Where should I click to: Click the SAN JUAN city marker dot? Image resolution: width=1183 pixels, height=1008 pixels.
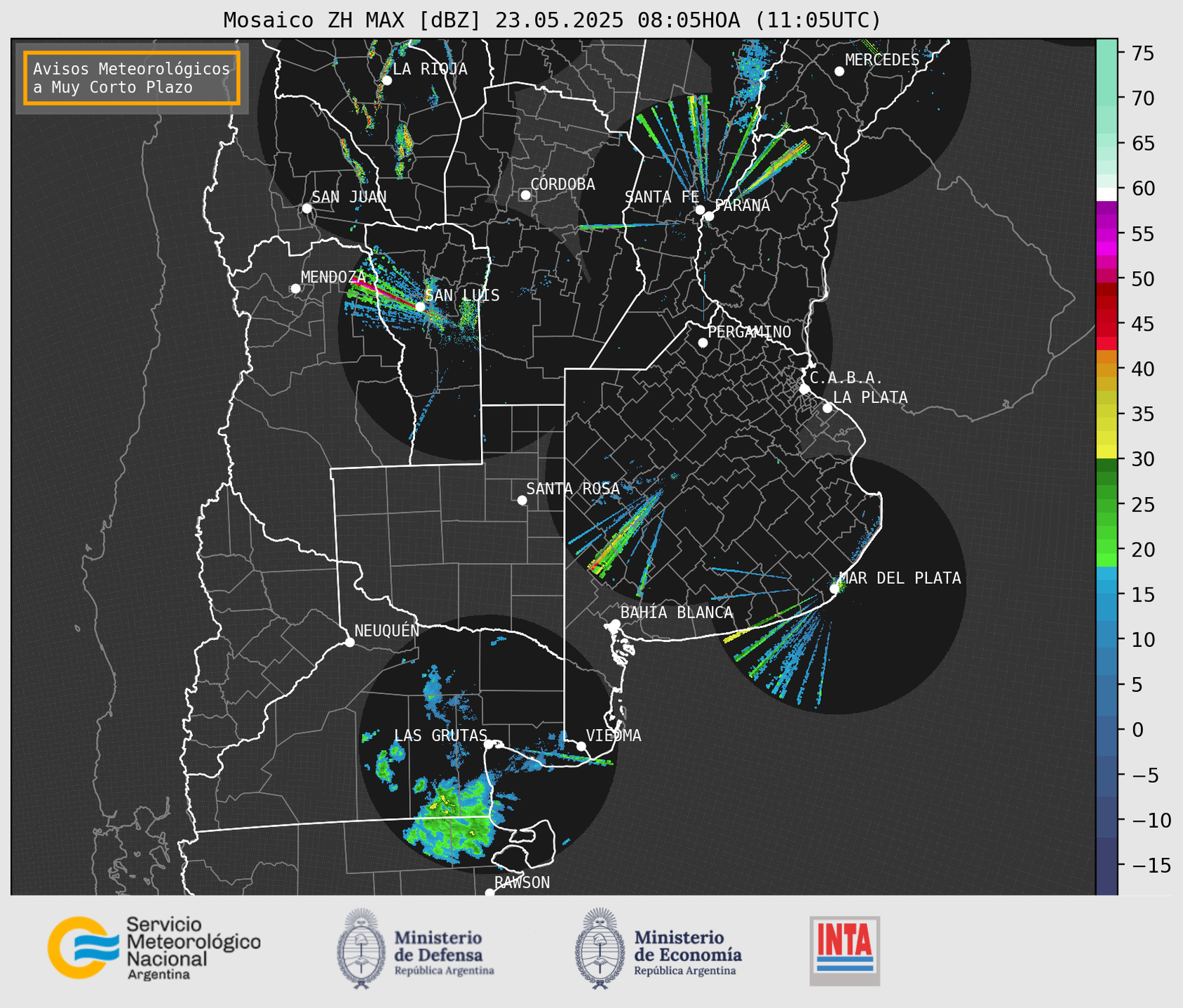(306, 208)
